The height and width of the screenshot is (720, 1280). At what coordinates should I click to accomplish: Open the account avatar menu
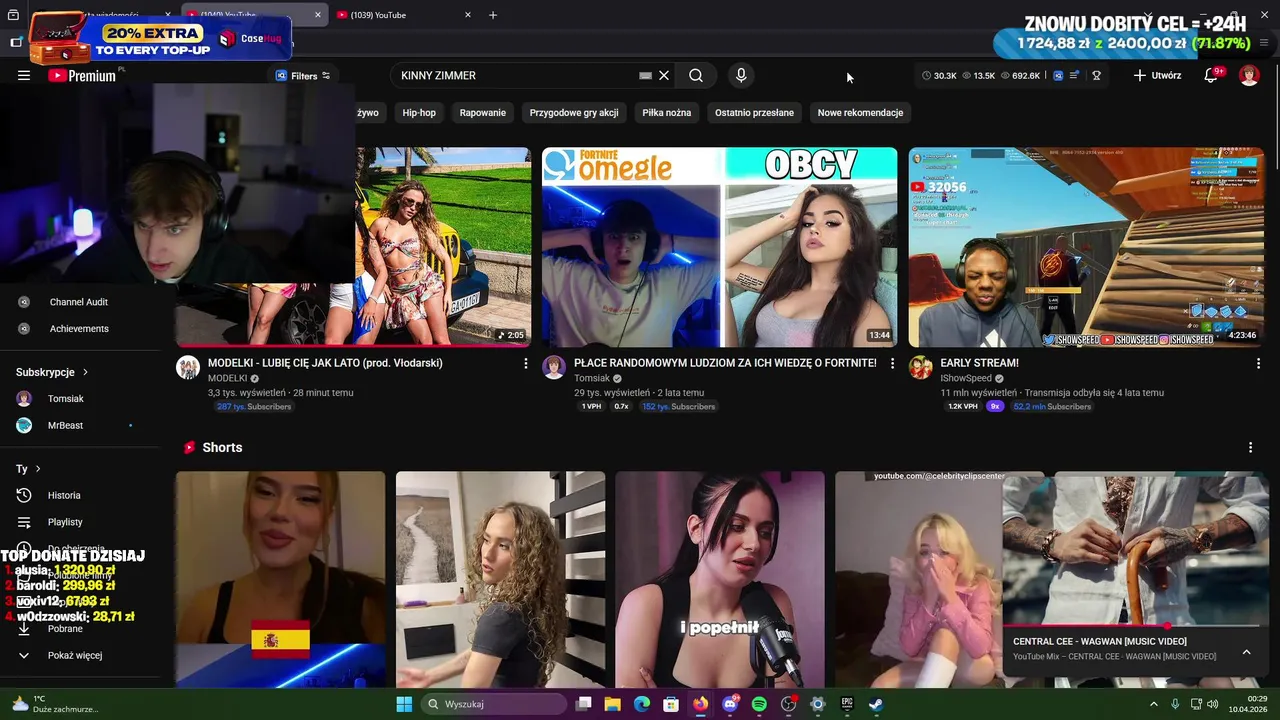click(1249, 75)
